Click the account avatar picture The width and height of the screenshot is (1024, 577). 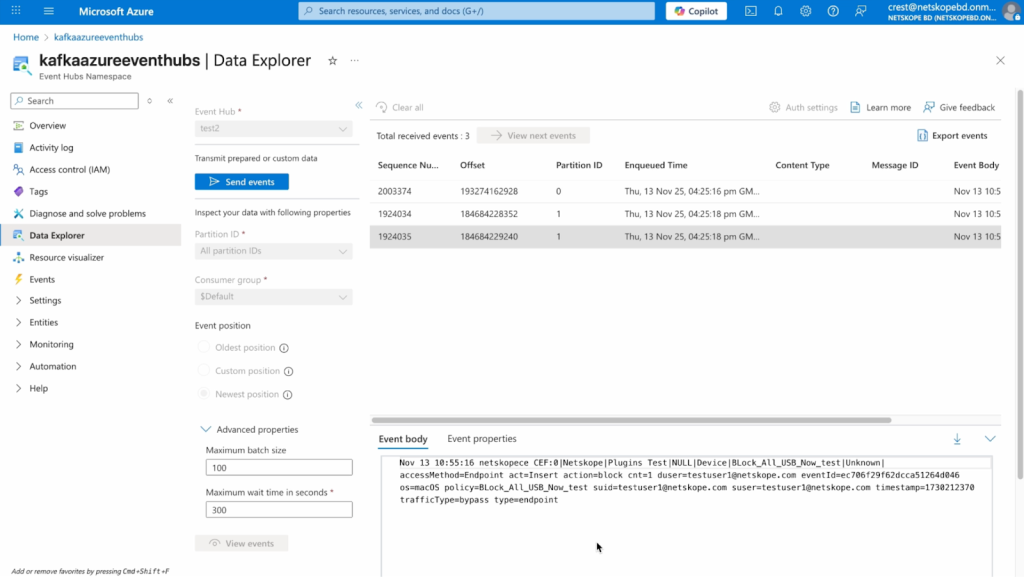click(x=1011, y=11)
